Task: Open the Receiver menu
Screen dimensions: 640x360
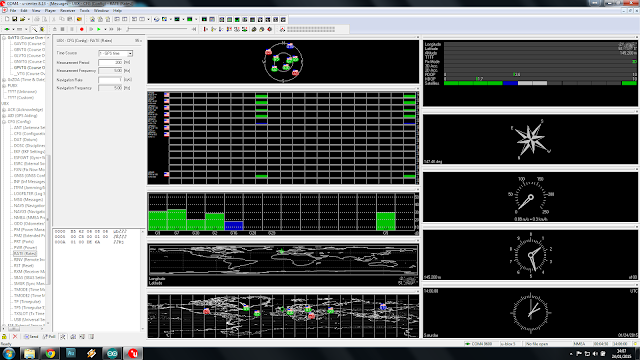Action: [67, 11]
